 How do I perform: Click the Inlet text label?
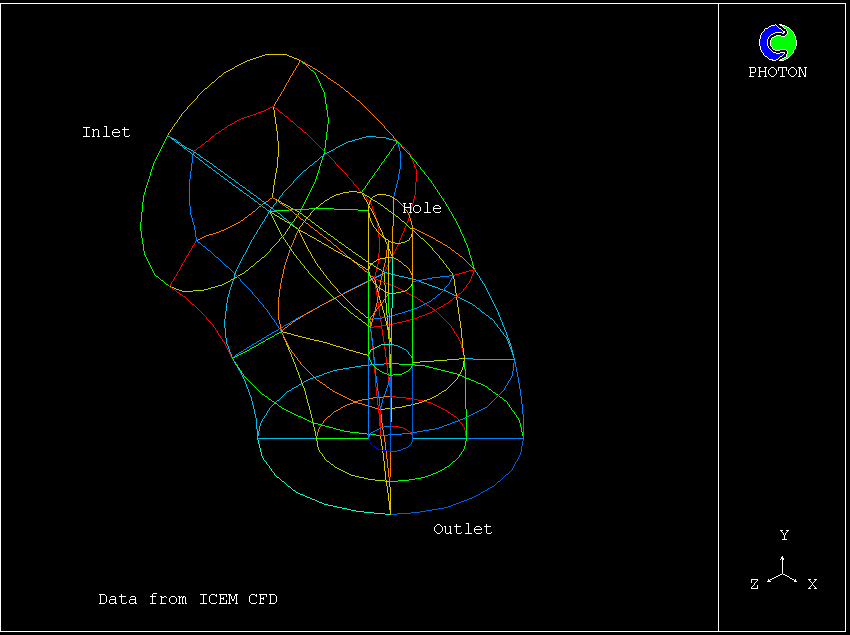[106, 132]
